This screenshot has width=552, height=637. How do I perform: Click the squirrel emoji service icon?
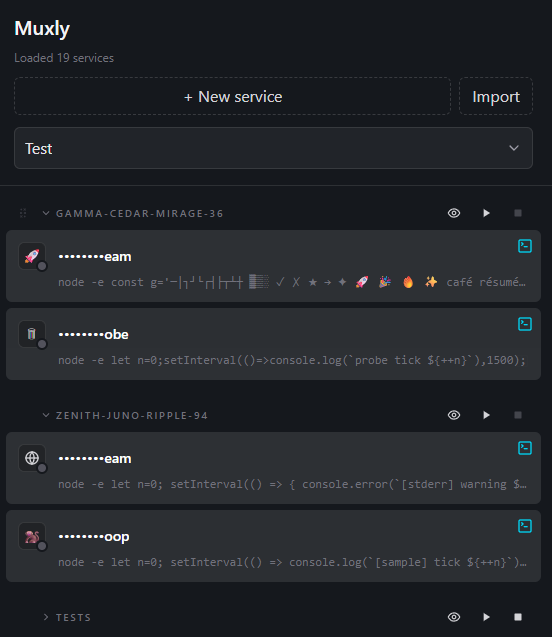[32, 536]
